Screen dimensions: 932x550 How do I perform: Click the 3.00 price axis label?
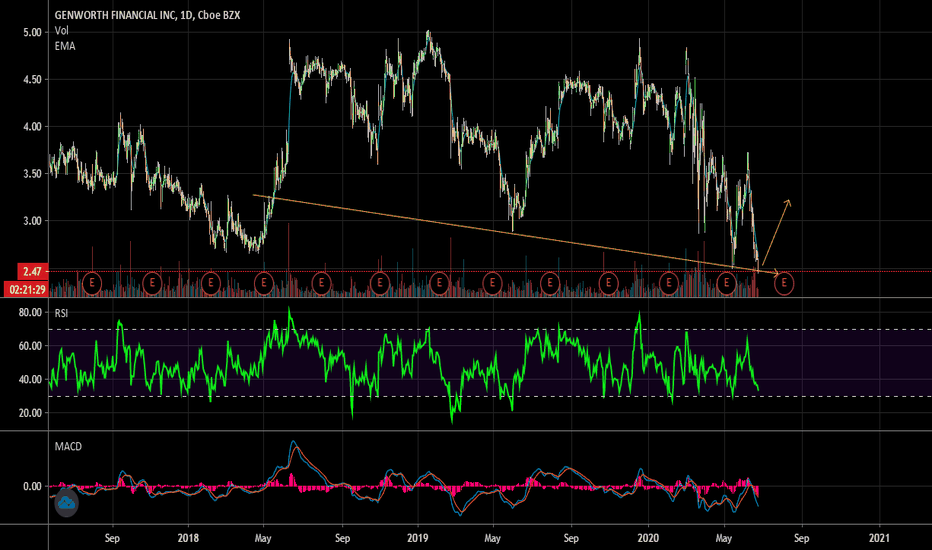coord(32,221)
